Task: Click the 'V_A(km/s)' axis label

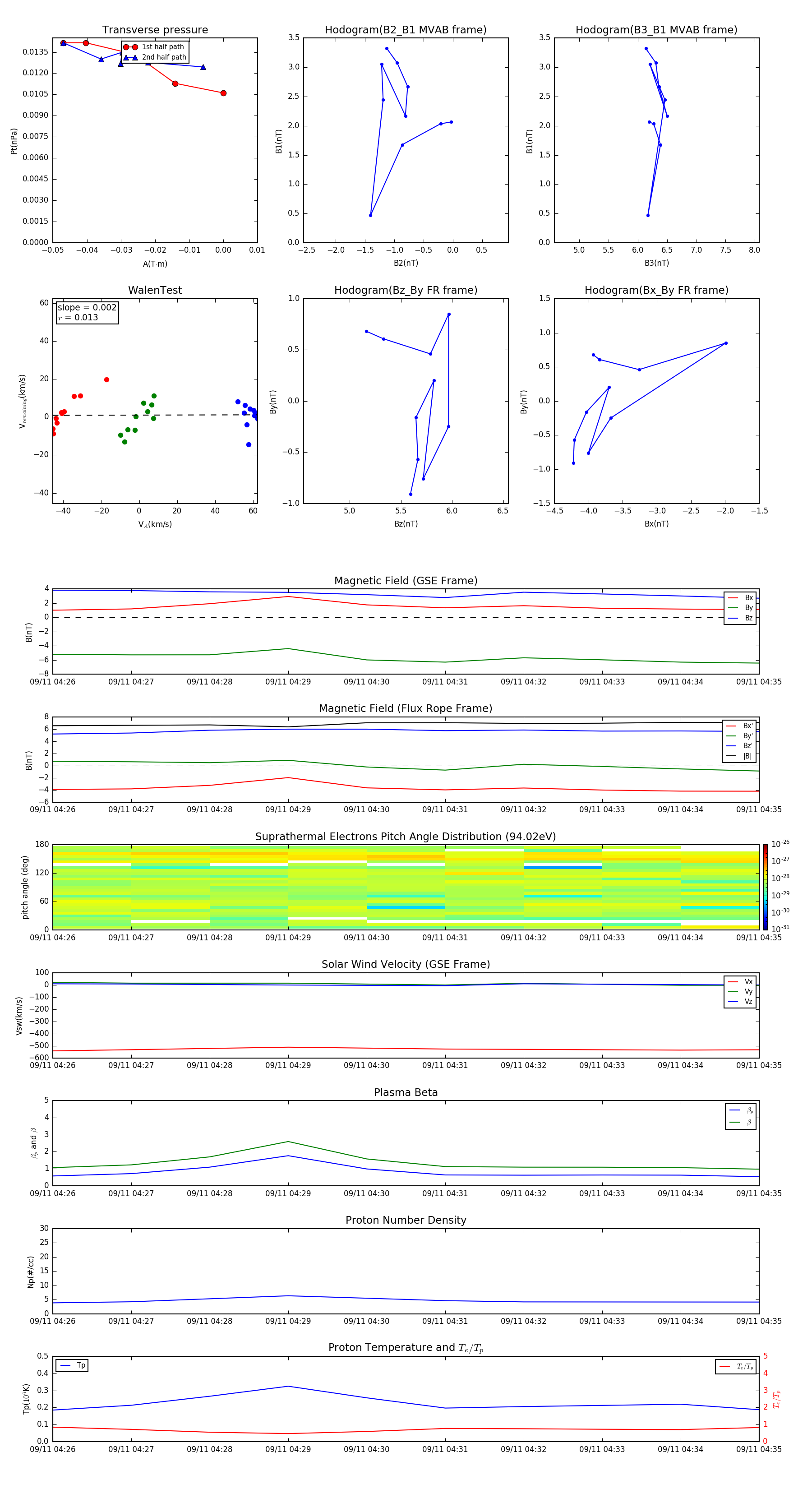Action: pos(155,524)
